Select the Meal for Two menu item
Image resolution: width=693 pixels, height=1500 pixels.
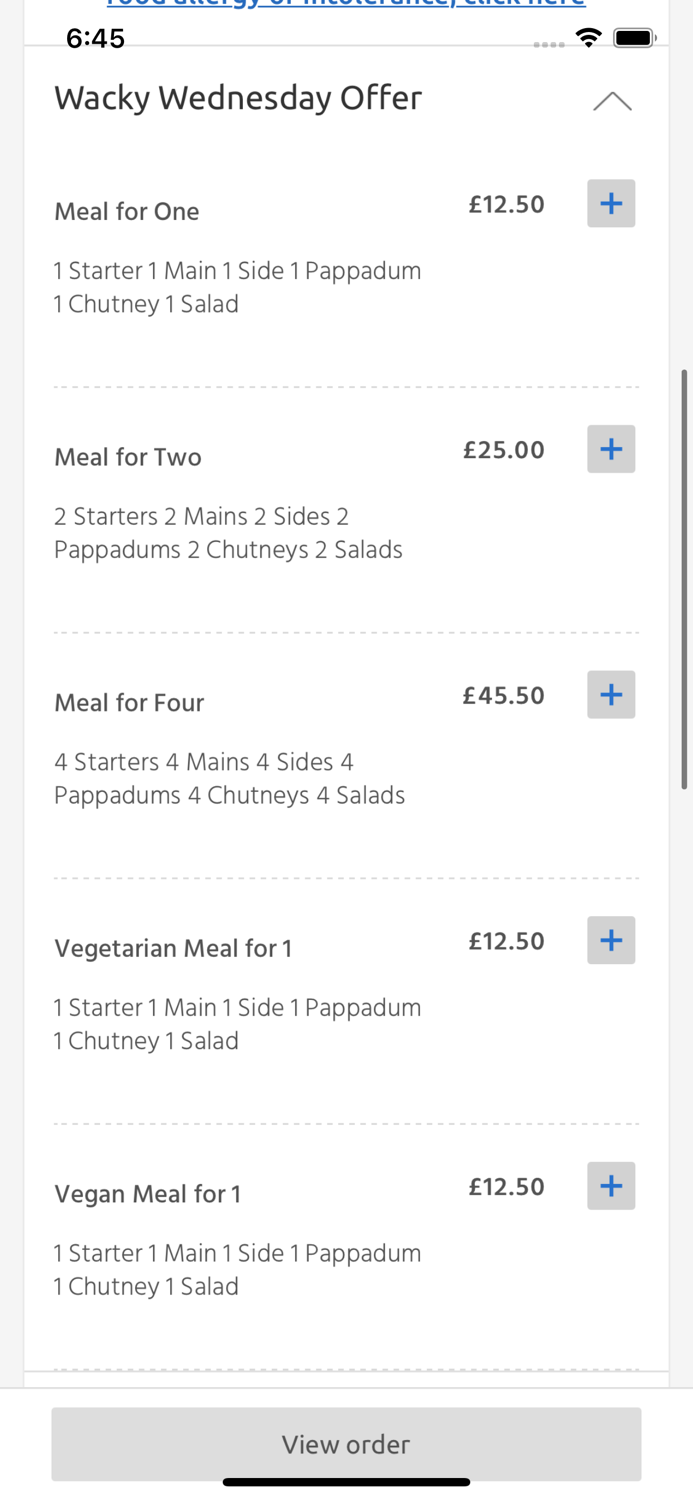(127, 457)
